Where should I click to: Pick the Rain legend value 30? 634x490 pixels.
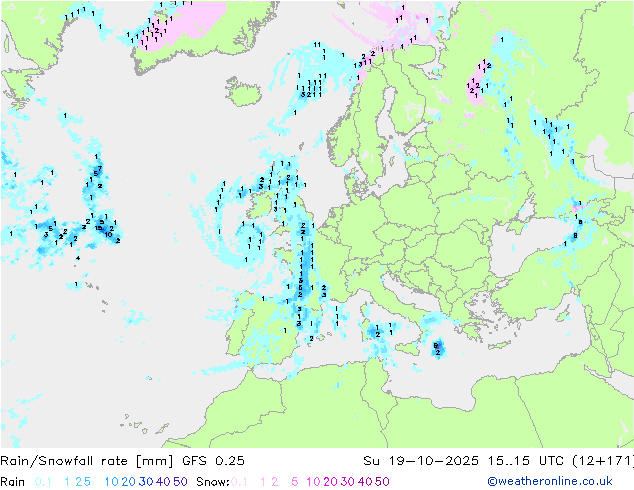tap(146, 482)
